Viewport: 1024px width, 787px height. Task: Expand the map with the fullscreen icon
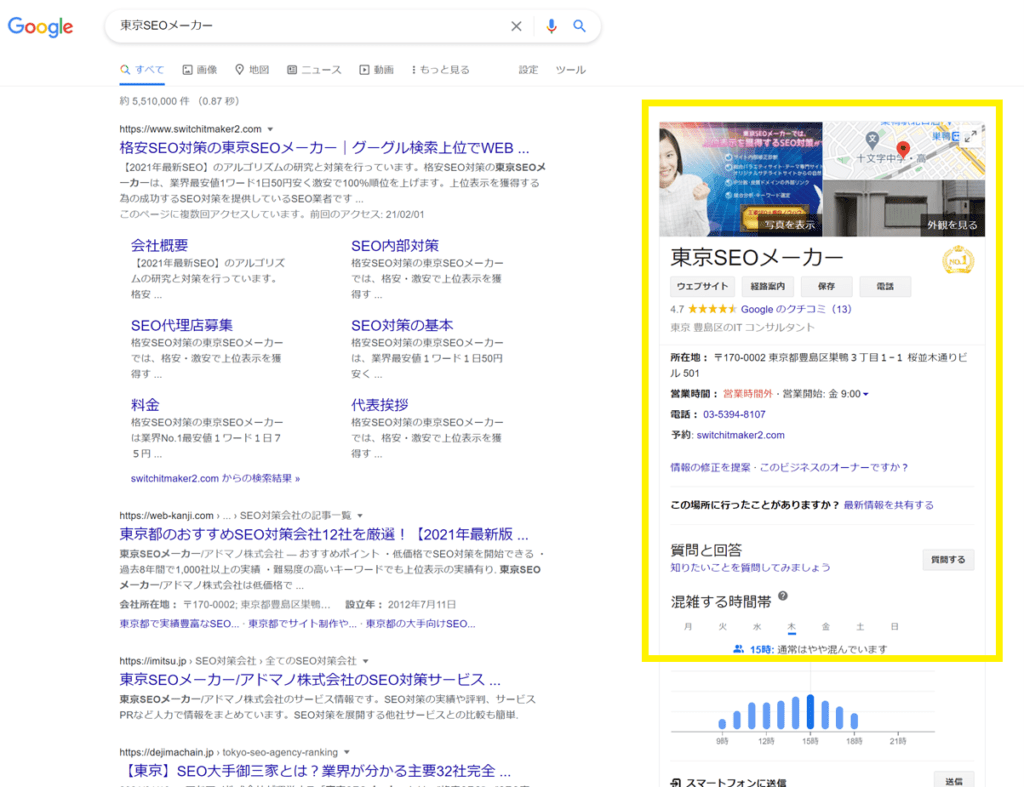(x=970, y=137)
